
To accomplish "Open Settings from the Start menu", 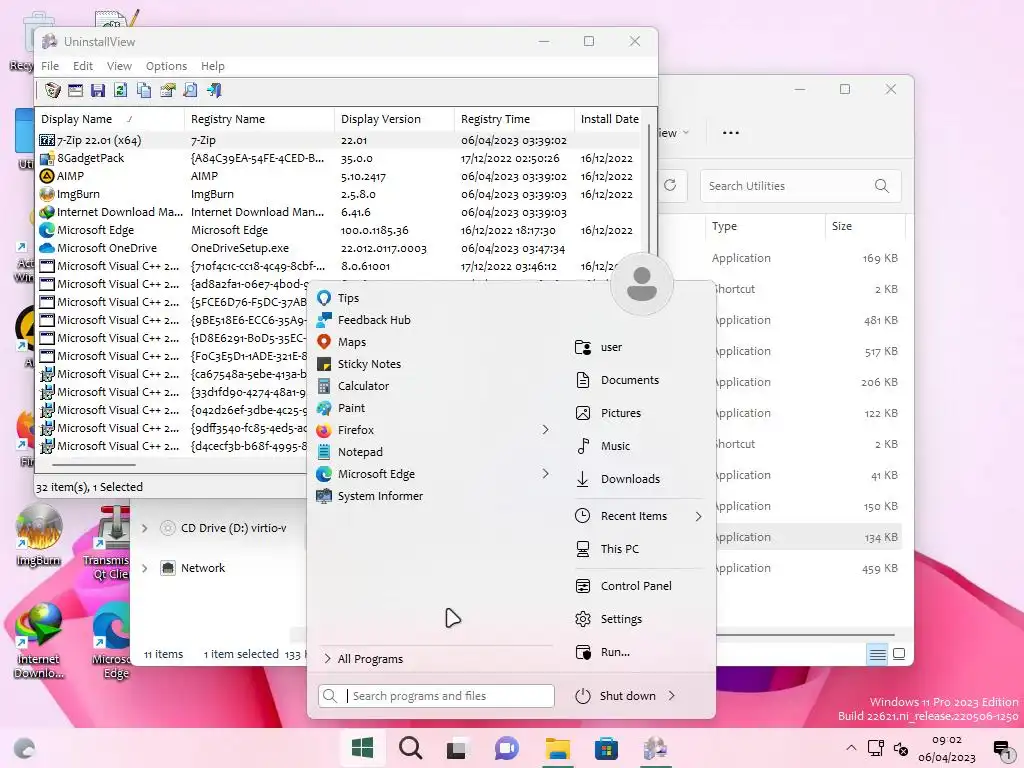I will click(639, 618).
